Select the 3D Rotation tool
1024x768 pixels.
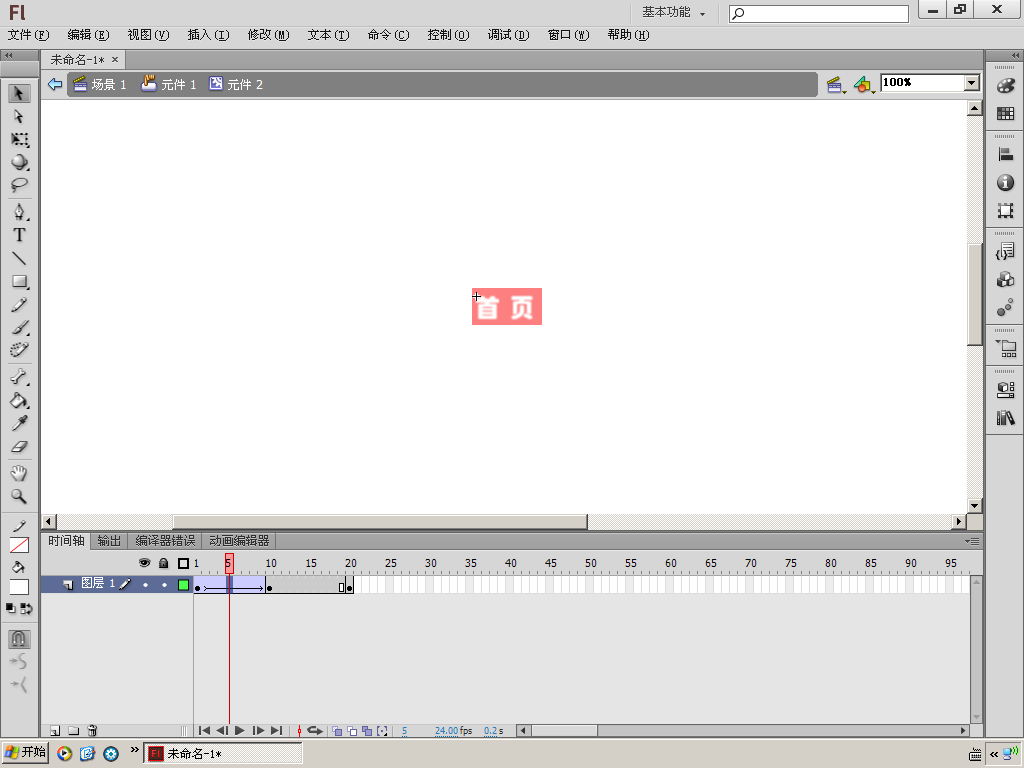19,162
